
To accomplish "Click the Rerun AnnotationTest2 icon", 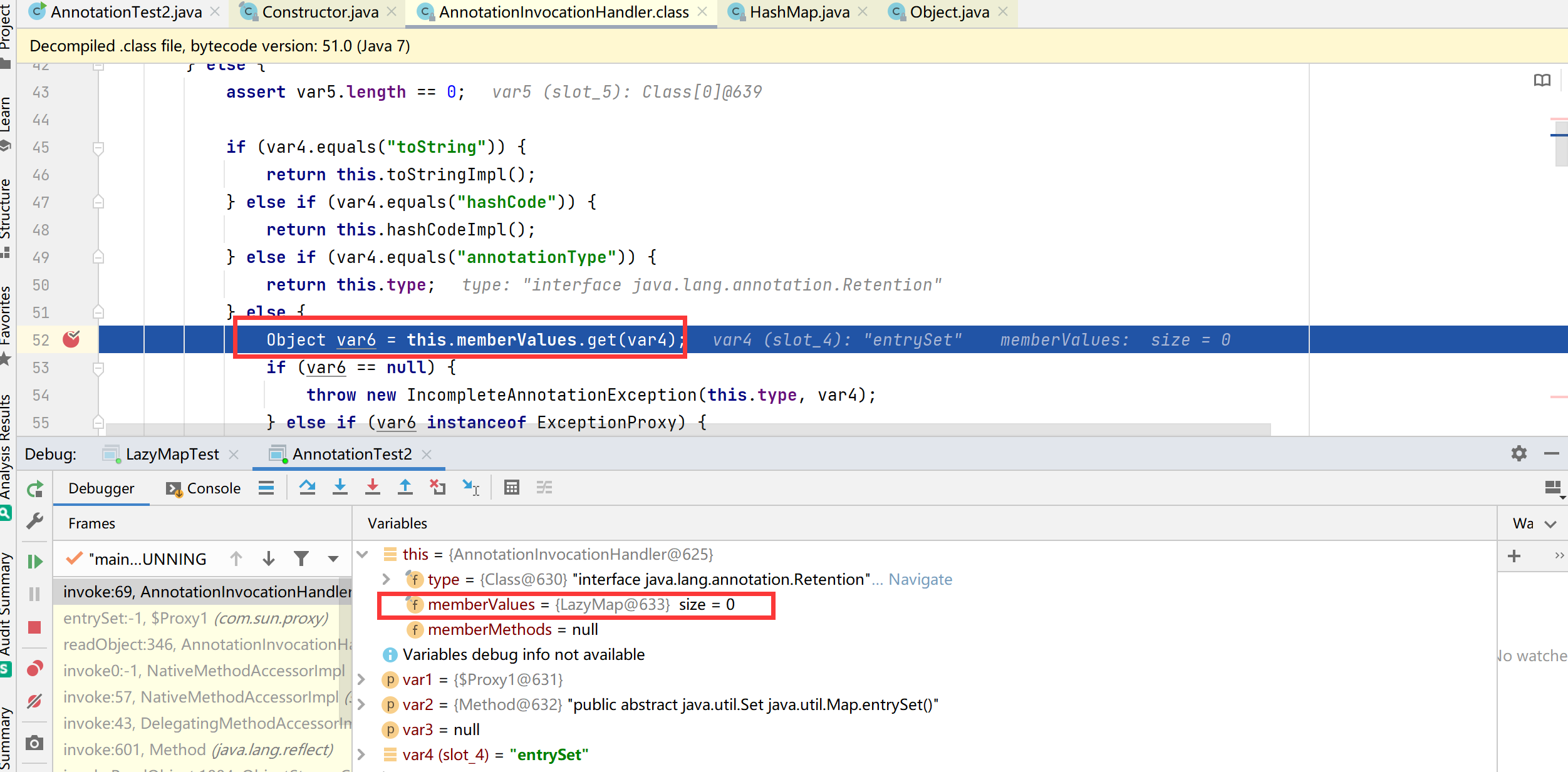I will 35,489.
